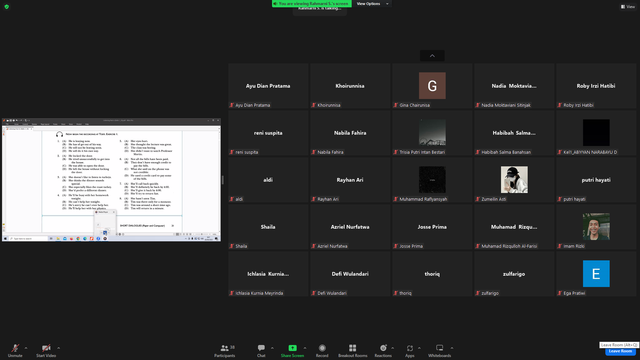Click the Leave Room button

click(620, 351)
